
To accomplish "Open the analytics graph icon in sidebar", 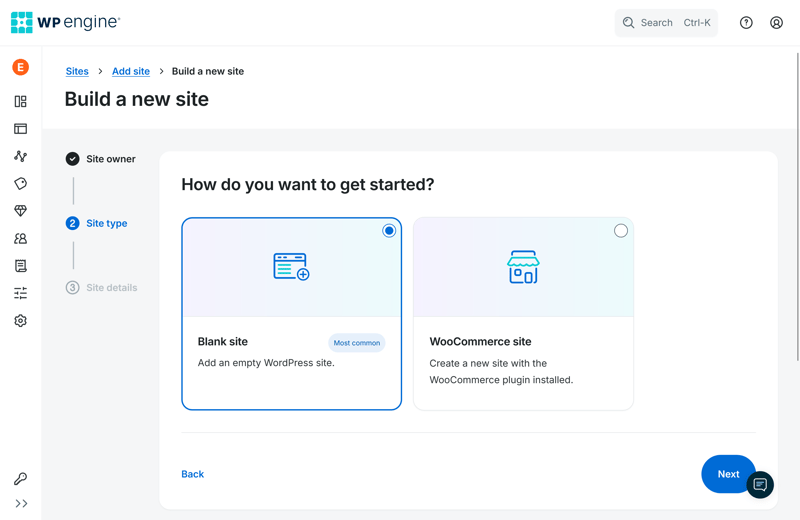I will click(x=20, y=156).
